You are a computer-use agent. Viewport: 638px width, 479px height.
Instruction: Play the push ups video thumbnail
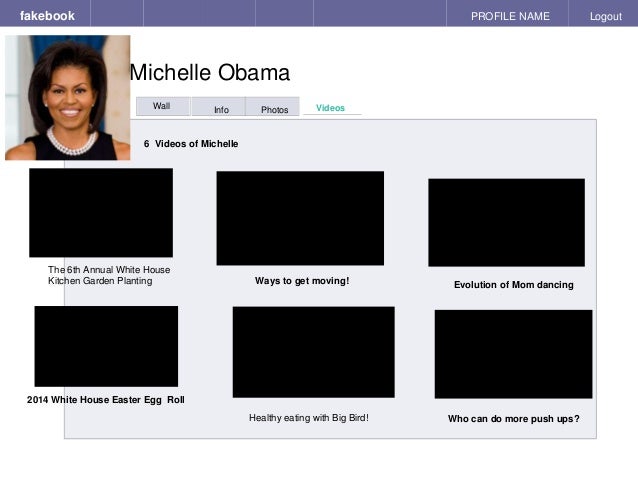pos(513,354)
